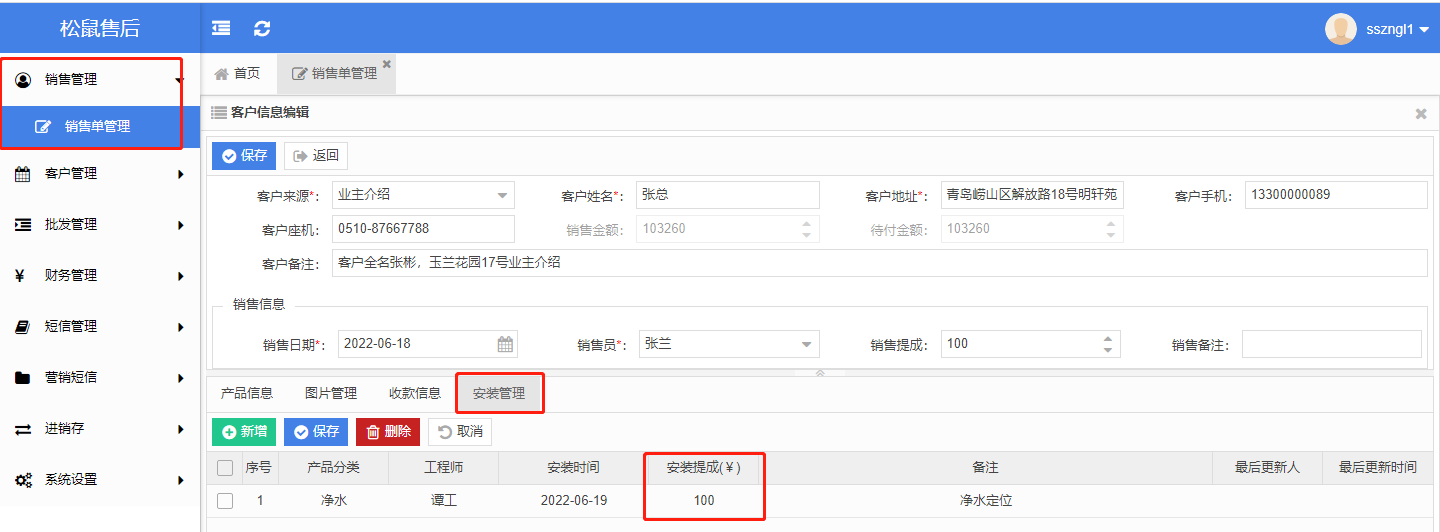Viewport: 1440px width, 532px height.
Task: Click the 客户备注 input field
Action: point(879,263)
